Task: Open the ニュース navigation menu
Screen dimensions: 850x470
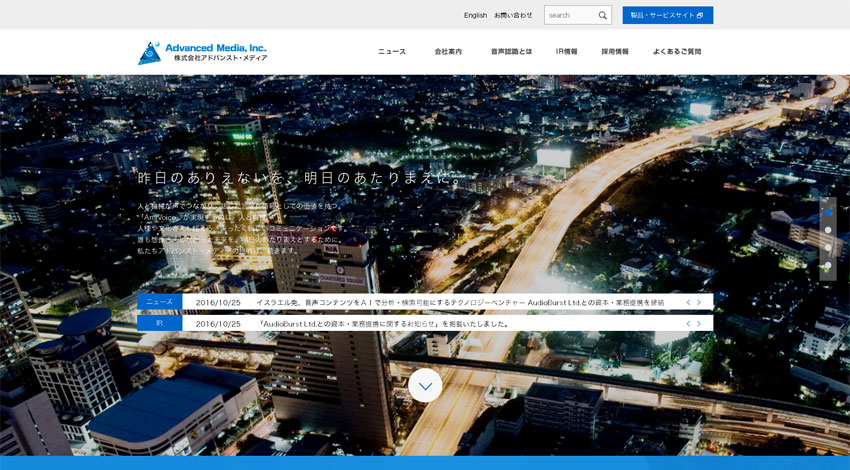Action: (392, 52)
